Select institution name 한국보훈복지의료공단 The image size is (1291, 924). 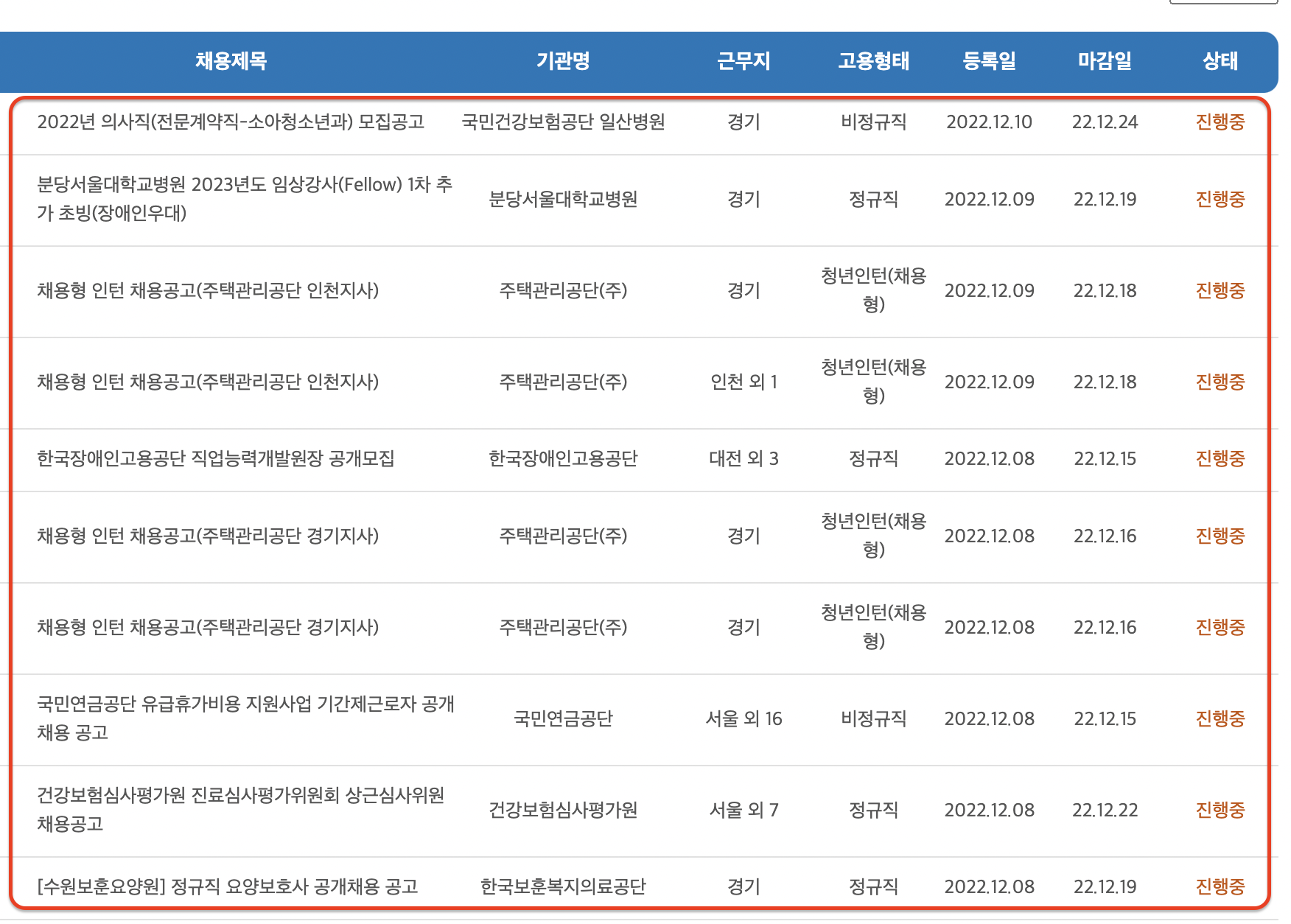[563, 886]
